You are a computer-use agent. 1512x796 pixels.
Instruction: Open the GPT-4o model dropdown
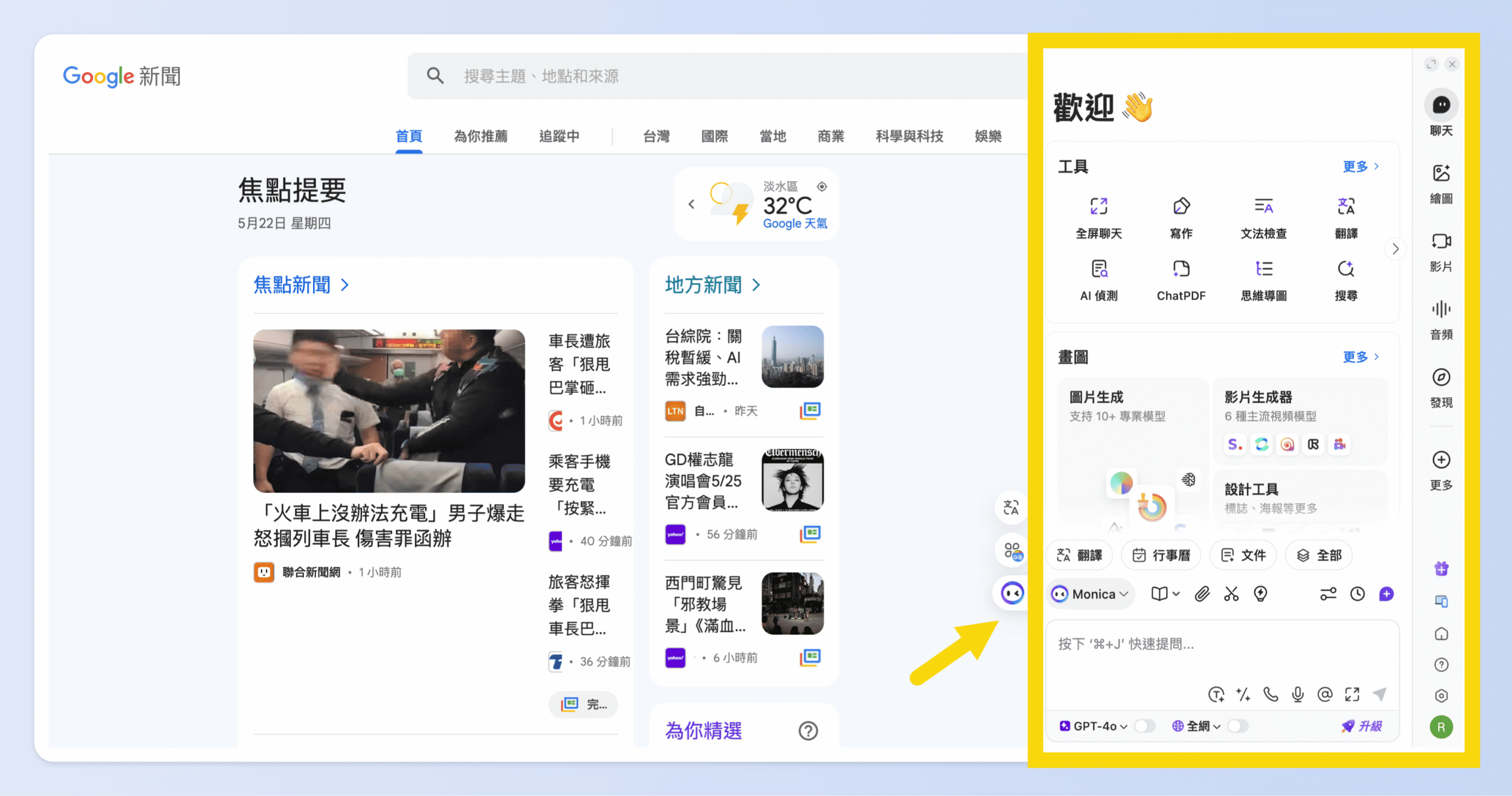point(1093,726)
